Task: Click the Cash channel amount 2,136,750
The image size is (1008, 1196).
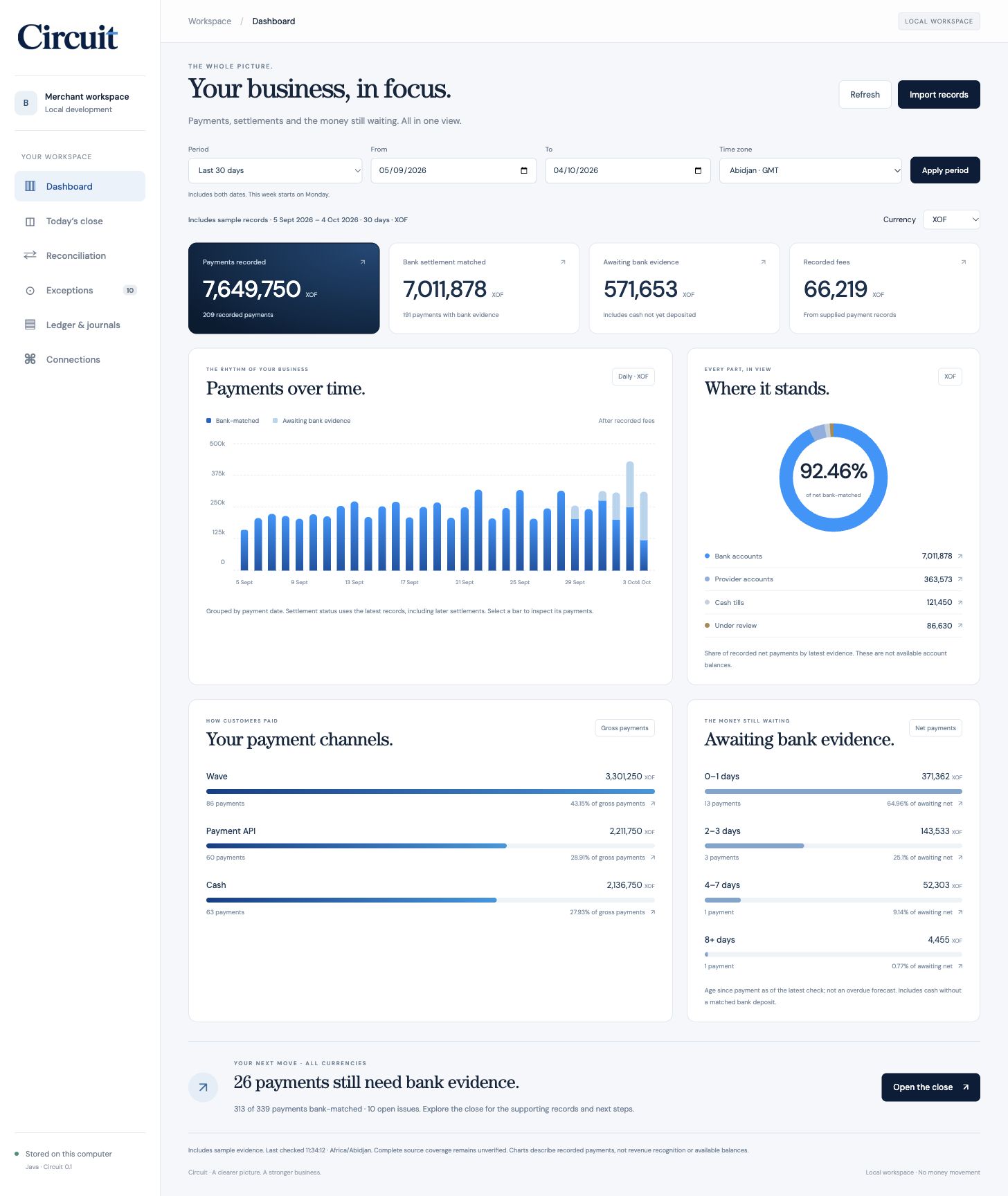Action: pos(624,885)
